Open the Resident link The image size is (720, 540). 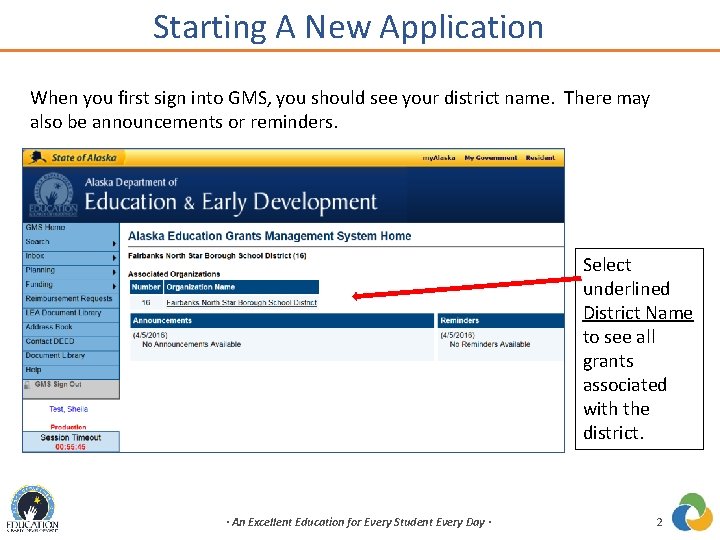[540, 158]
